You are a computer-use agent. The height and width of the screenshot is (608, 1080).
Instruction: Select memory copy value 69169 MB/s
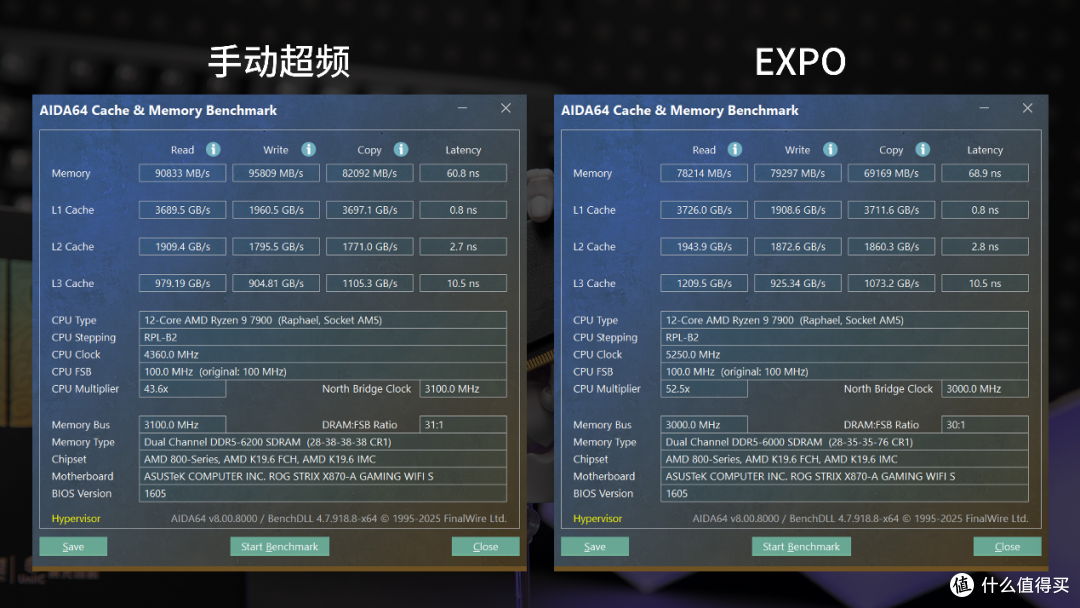point(891,173)
